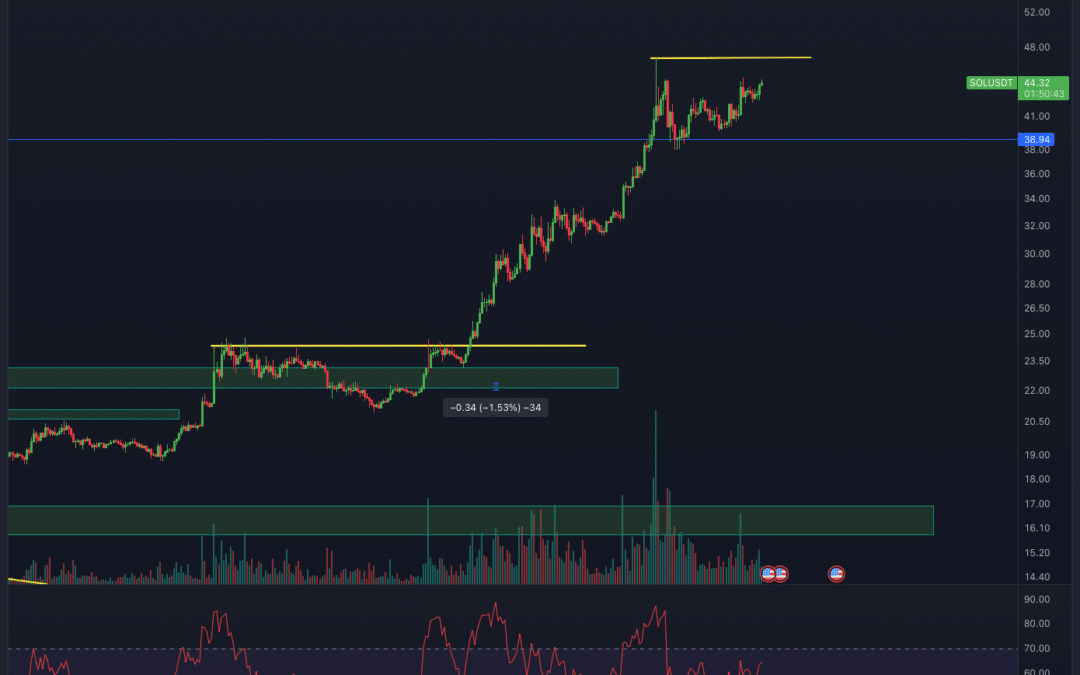This screenshot has height=675, width=1080.
Task: Click the tallest volume bar spike
Action: [656, 496]
